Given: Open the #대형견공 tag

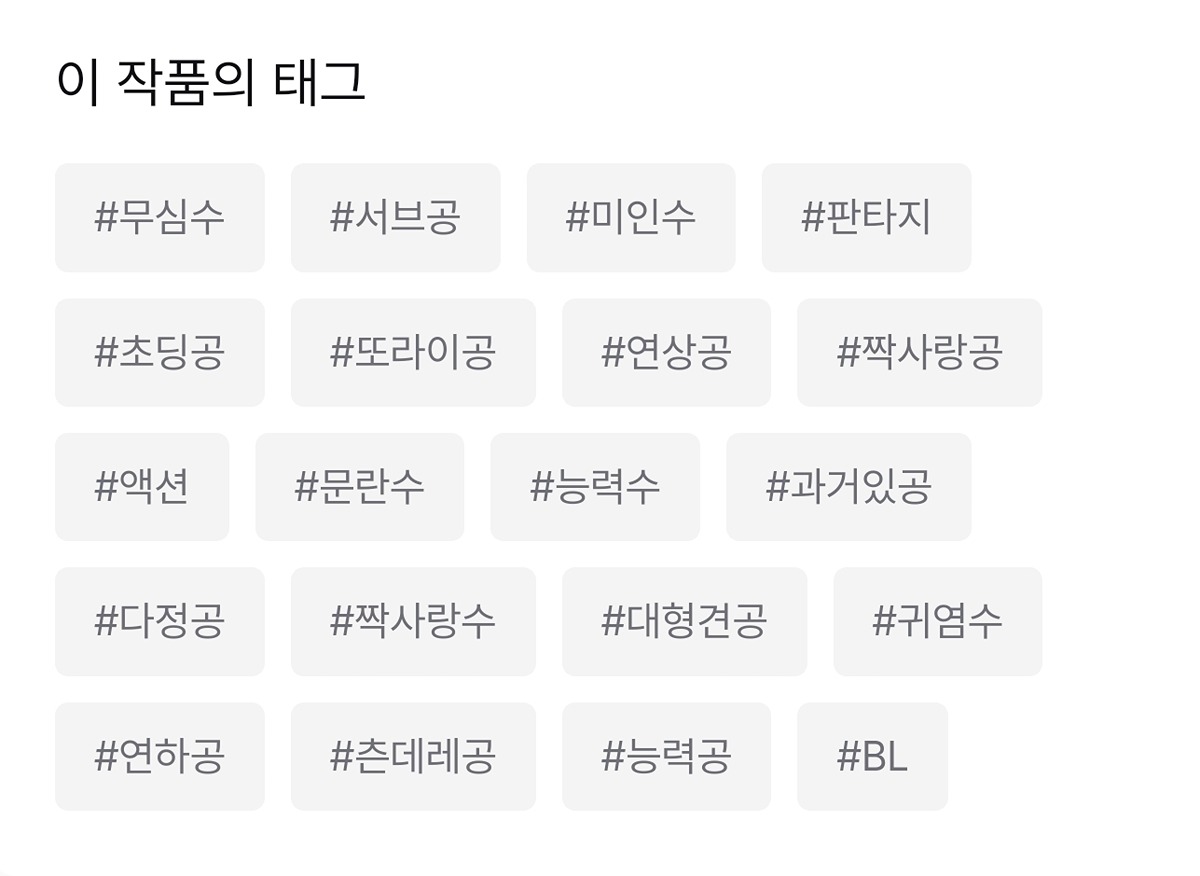Looking at the screenshot, I should point(684,621).
